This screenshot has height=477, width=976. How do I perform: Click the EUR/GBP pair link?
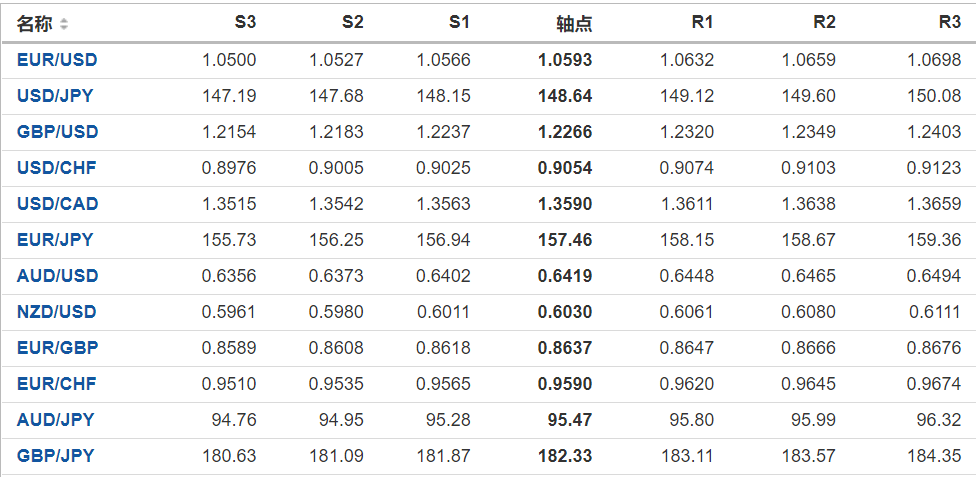(57, 348)
